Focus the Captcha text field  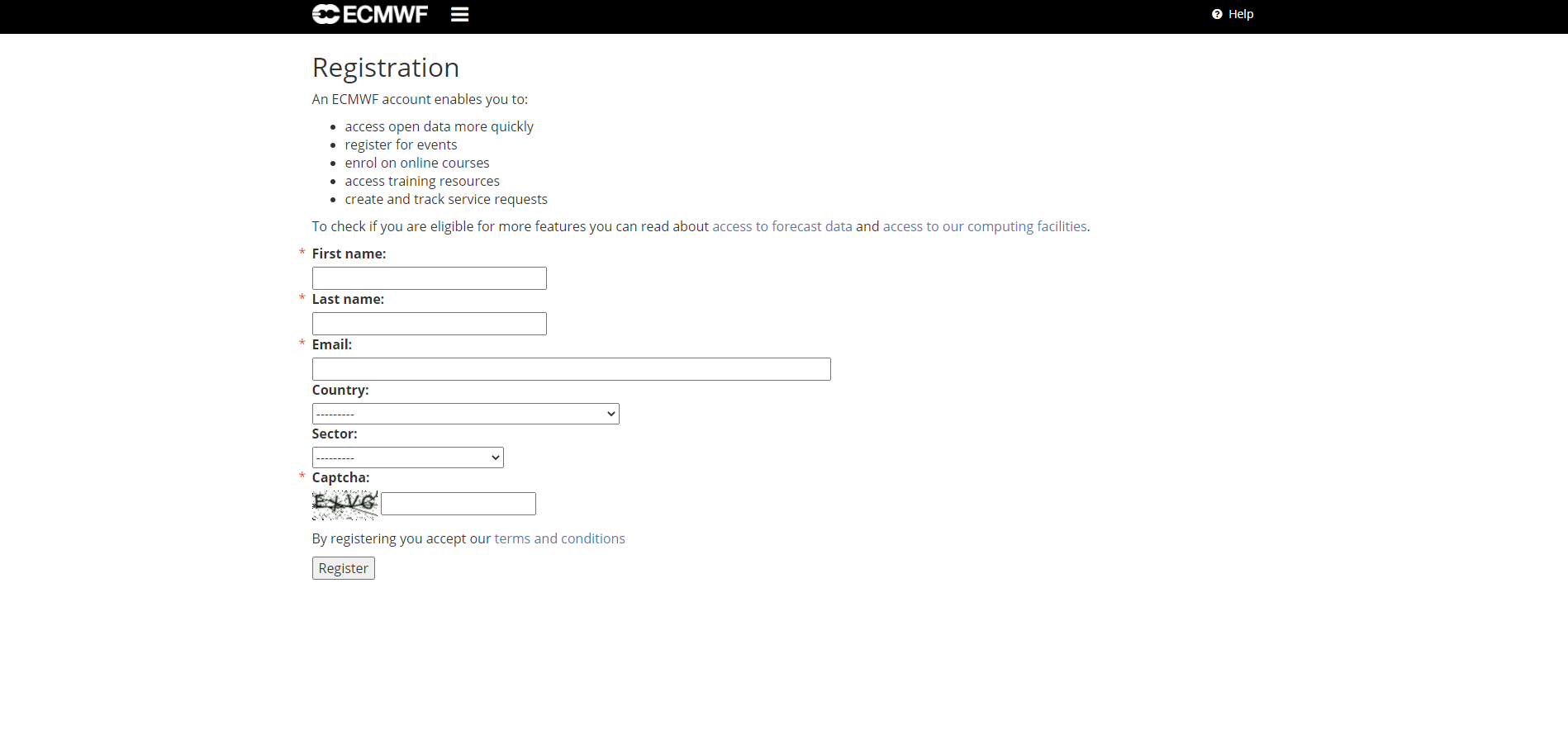(x=458, y=504)
